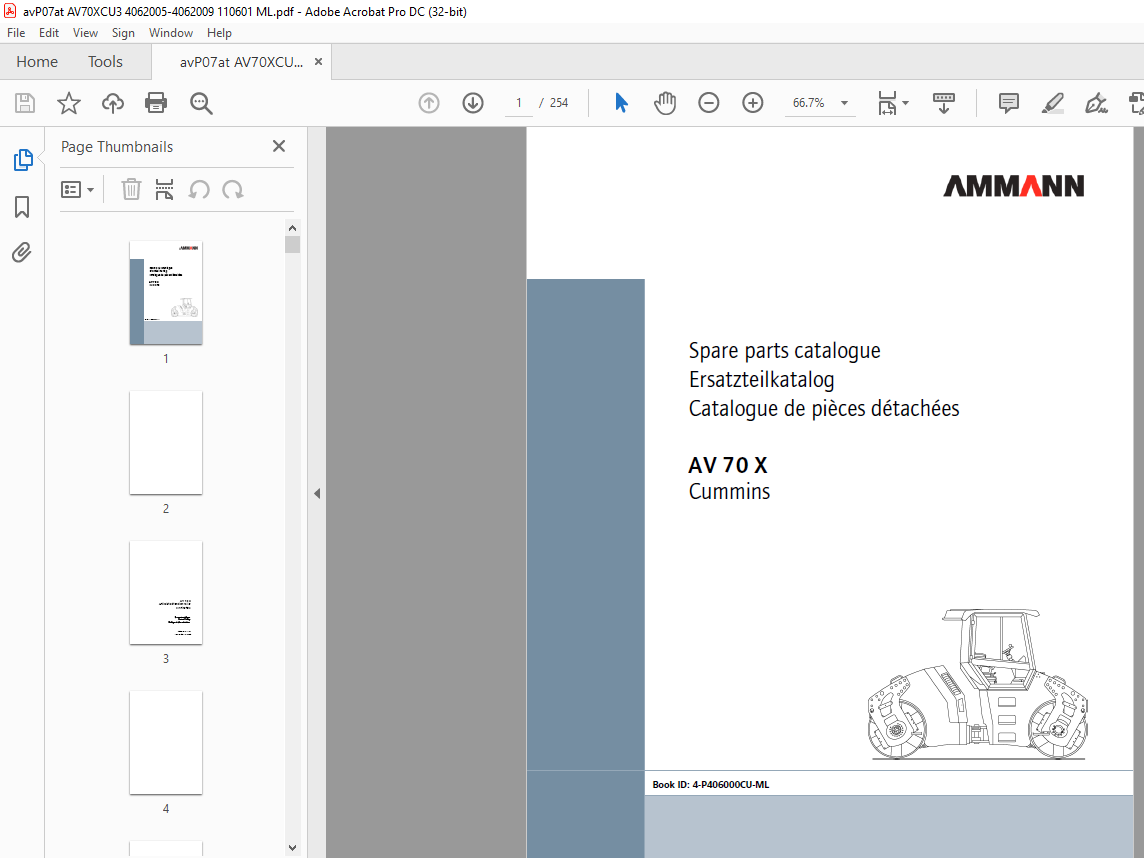Select the highlight text tool

[x=1052, y=103]
